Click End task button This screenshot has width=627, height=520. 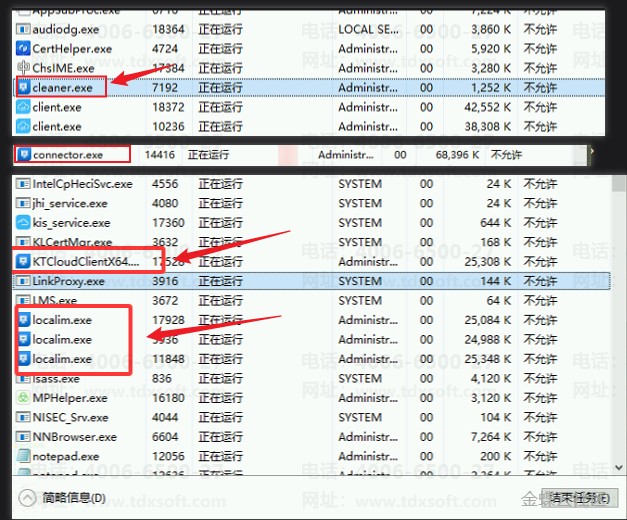[579, 498]
